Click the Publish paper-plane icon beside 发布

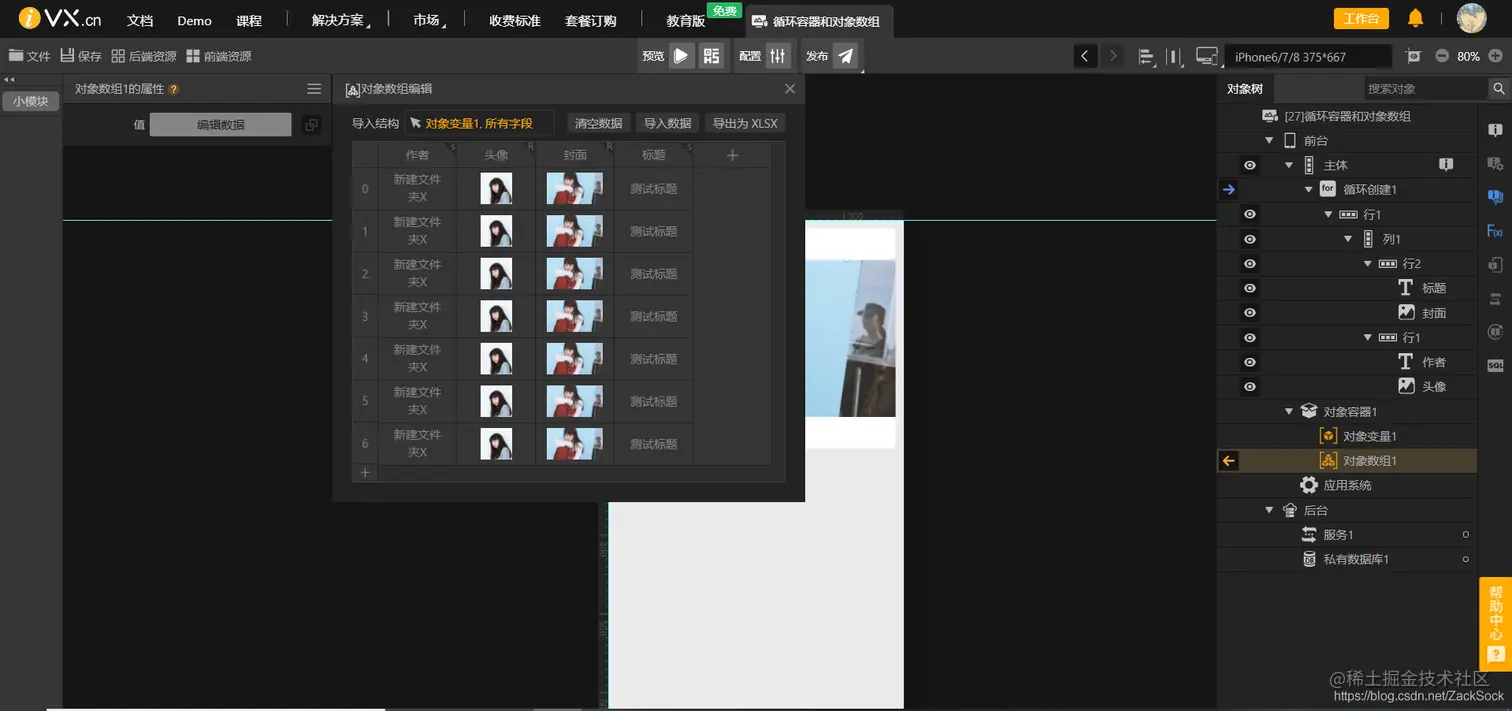click(845, 56)
